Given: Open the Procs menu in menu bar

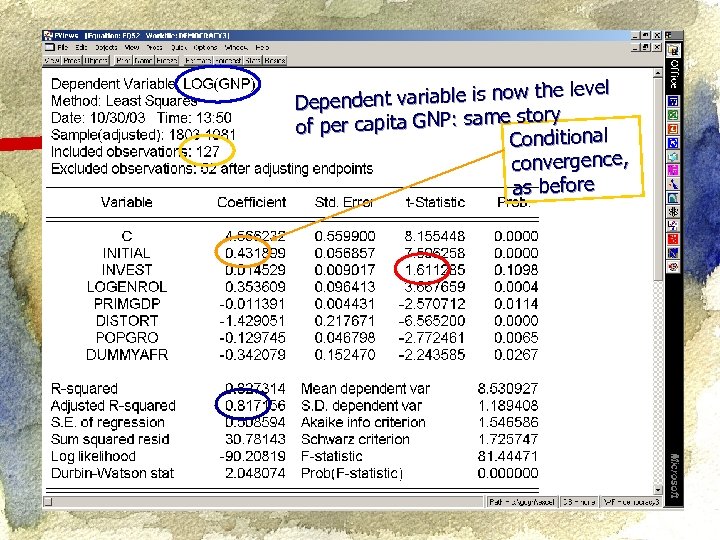Looking at the screenshot, I should [x=154, y=47].
